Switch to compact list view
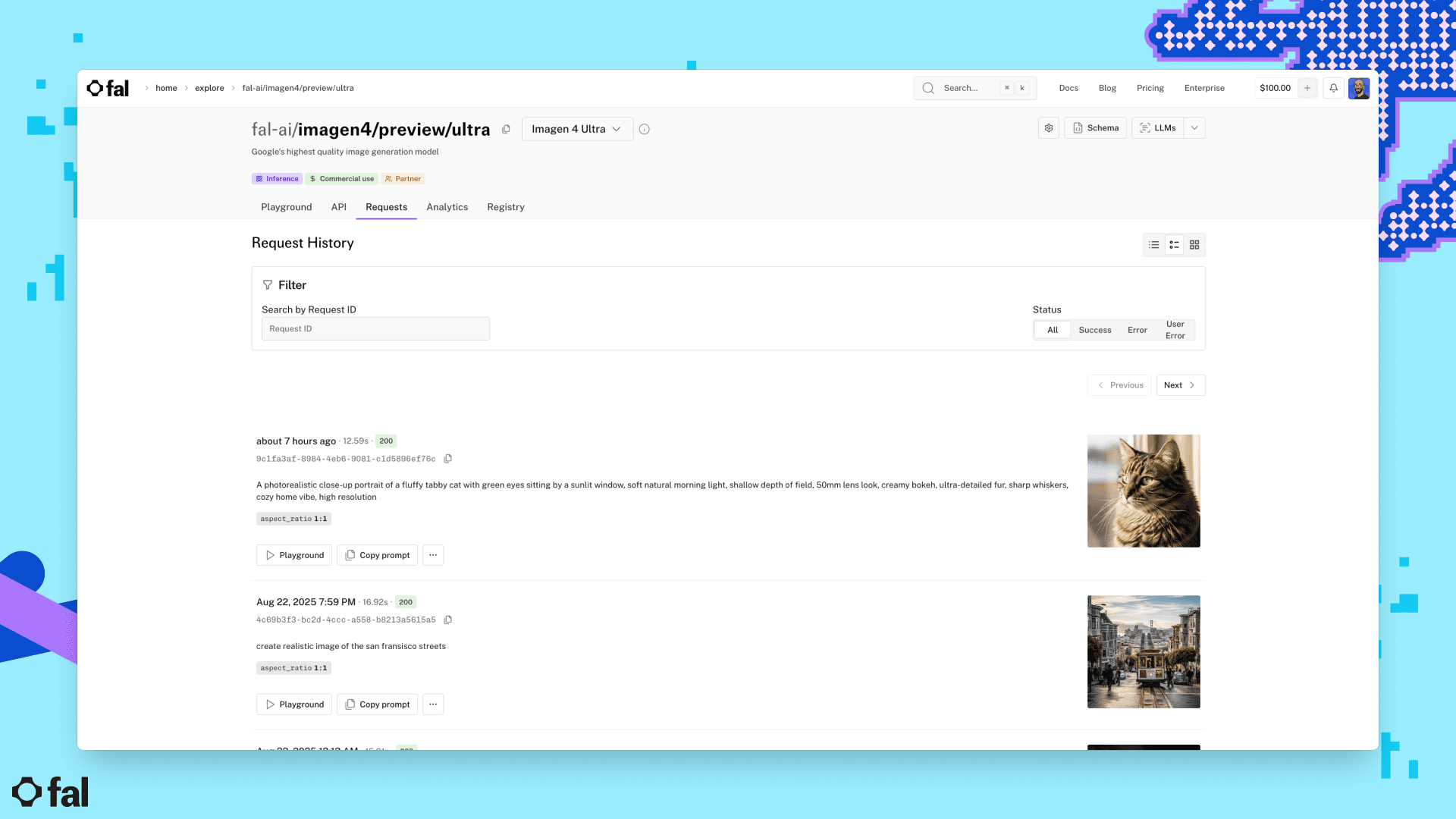This screenshot has width=1456, height=819. point(1153,245)
